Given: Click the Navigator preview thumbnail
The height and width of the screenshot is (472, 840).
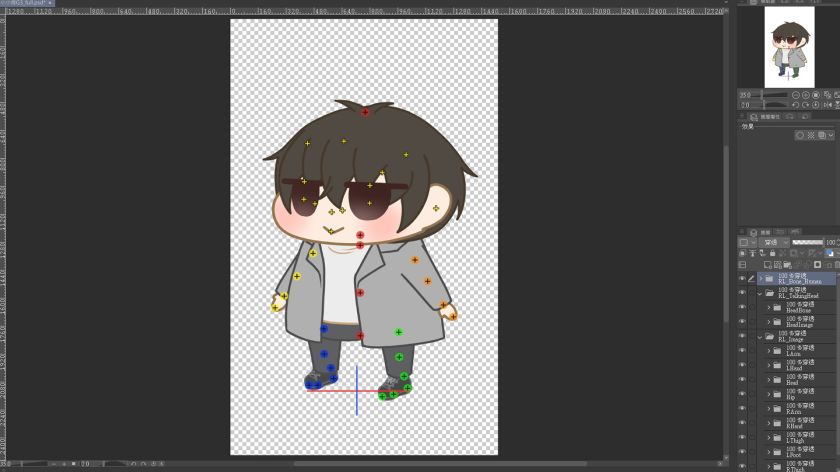Looking at the screenshot, I should tap(789, 47).
